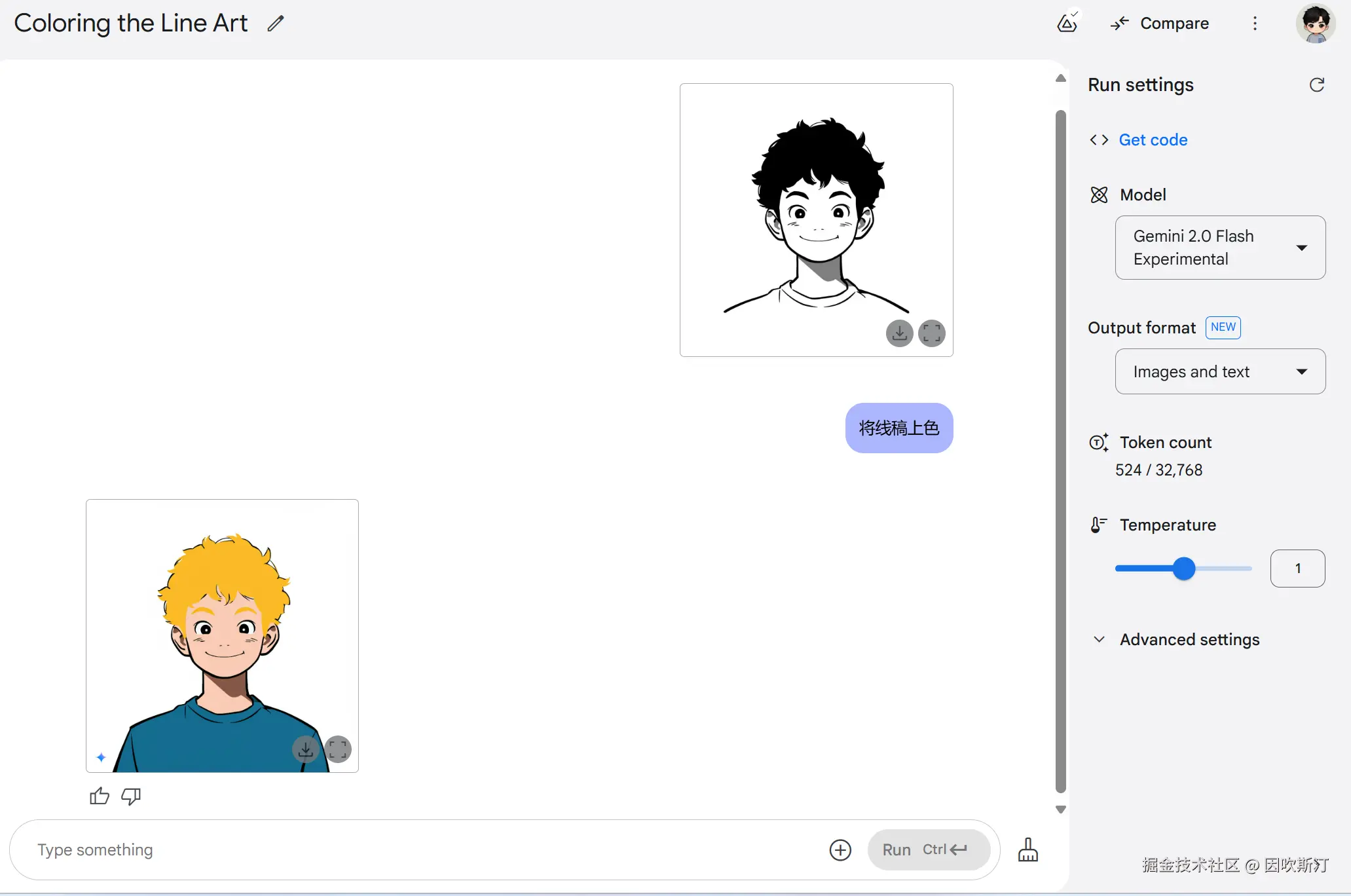Click the Temperature slider handle
1351x896 pixels.
tap(1184, 569)
